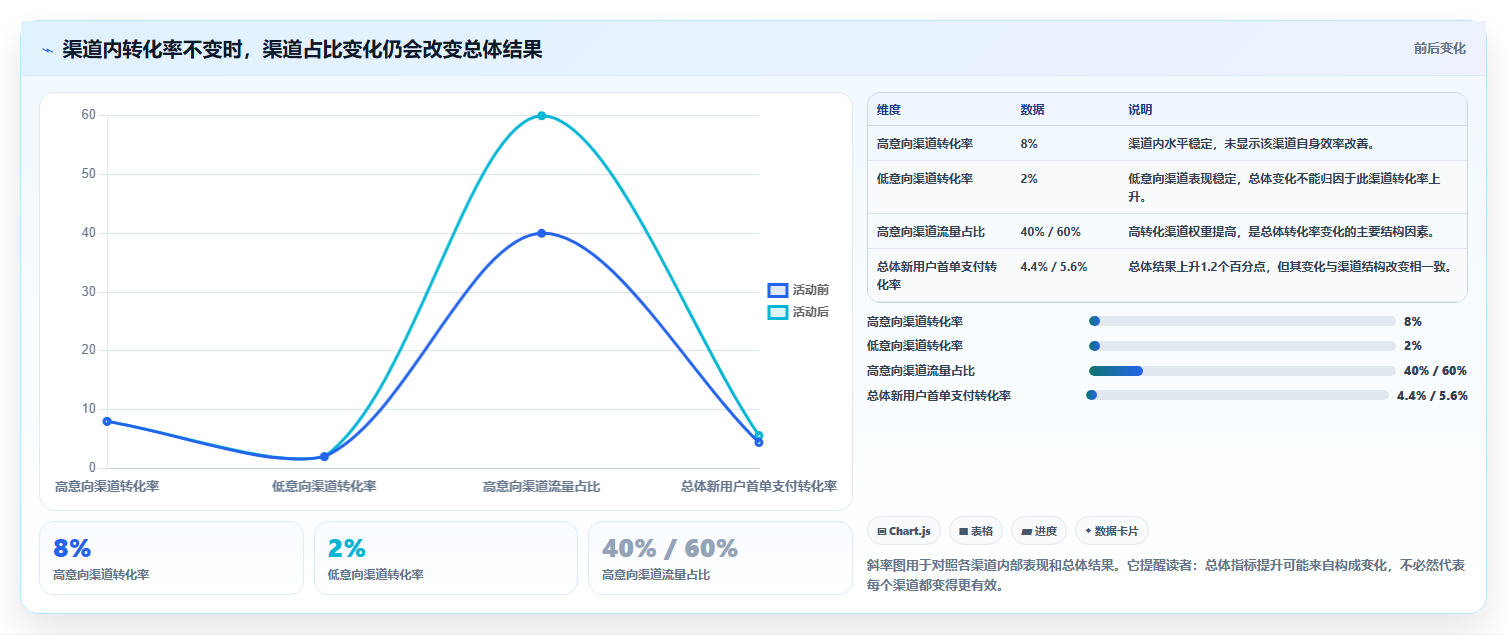The height and width of the screenshot is (635, 1507).
Task: Click the 总体新用户首单支付转化率 table row label
Action: tap(937, 275)
